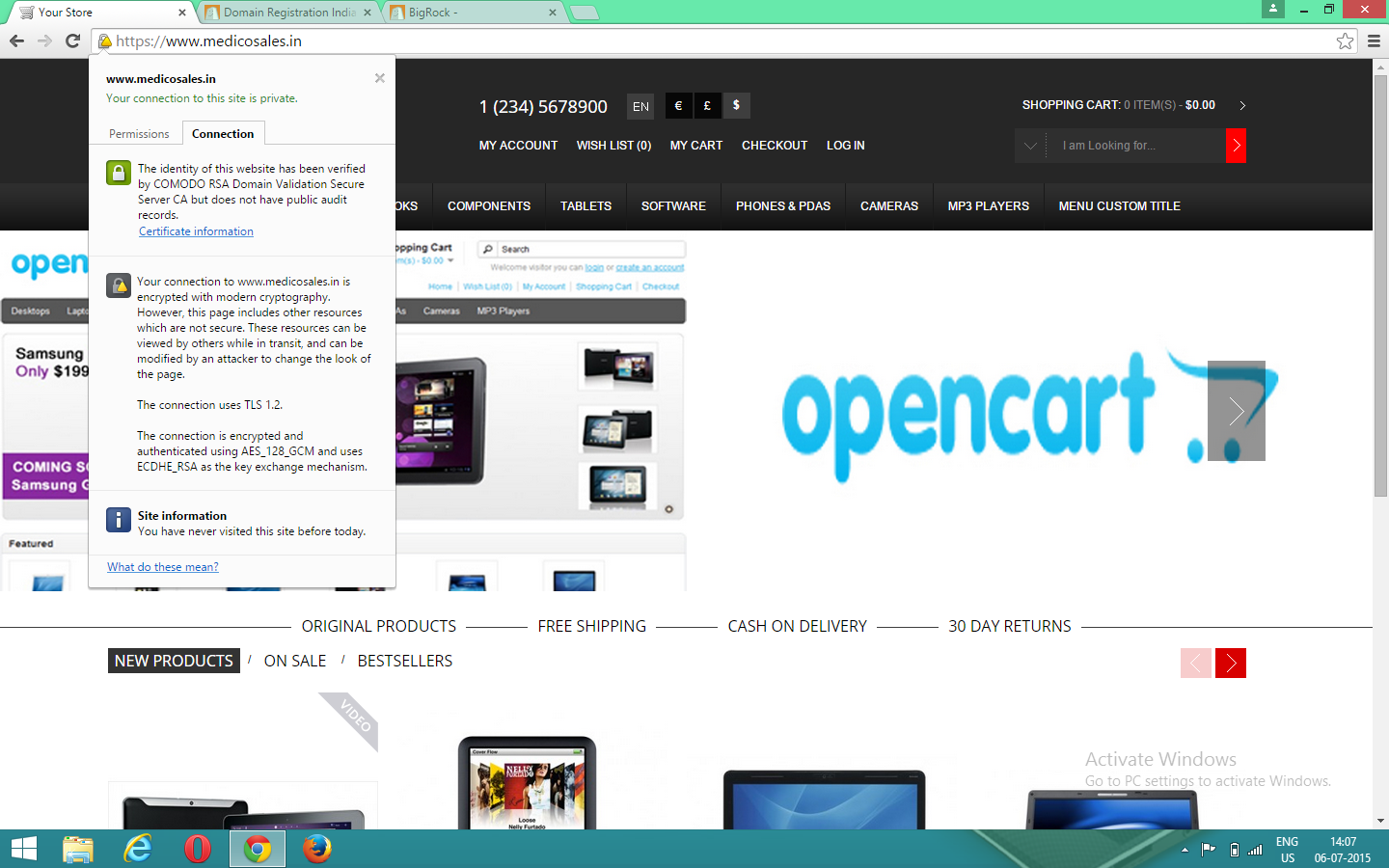Click scrollbar down arrow
Screen dimensions: 1389x868
[x=1380, y=821]
